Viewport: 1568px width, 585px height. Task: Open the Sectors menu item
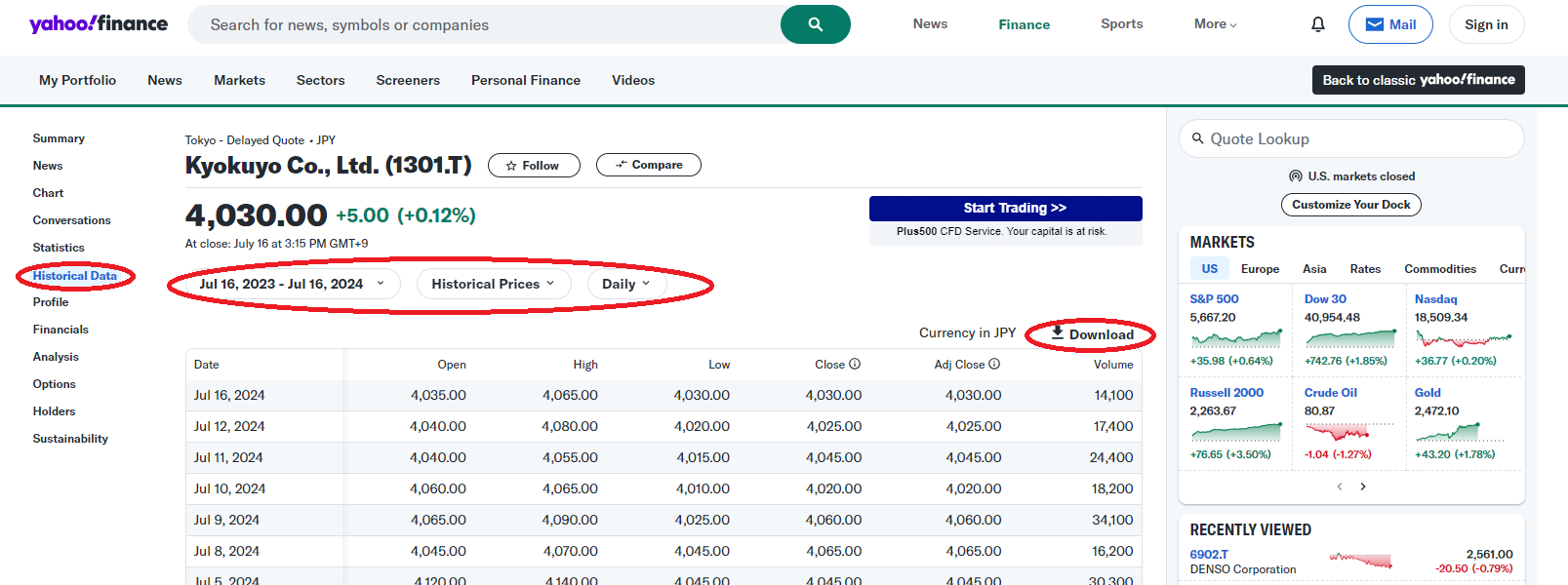tap(320, 80)
